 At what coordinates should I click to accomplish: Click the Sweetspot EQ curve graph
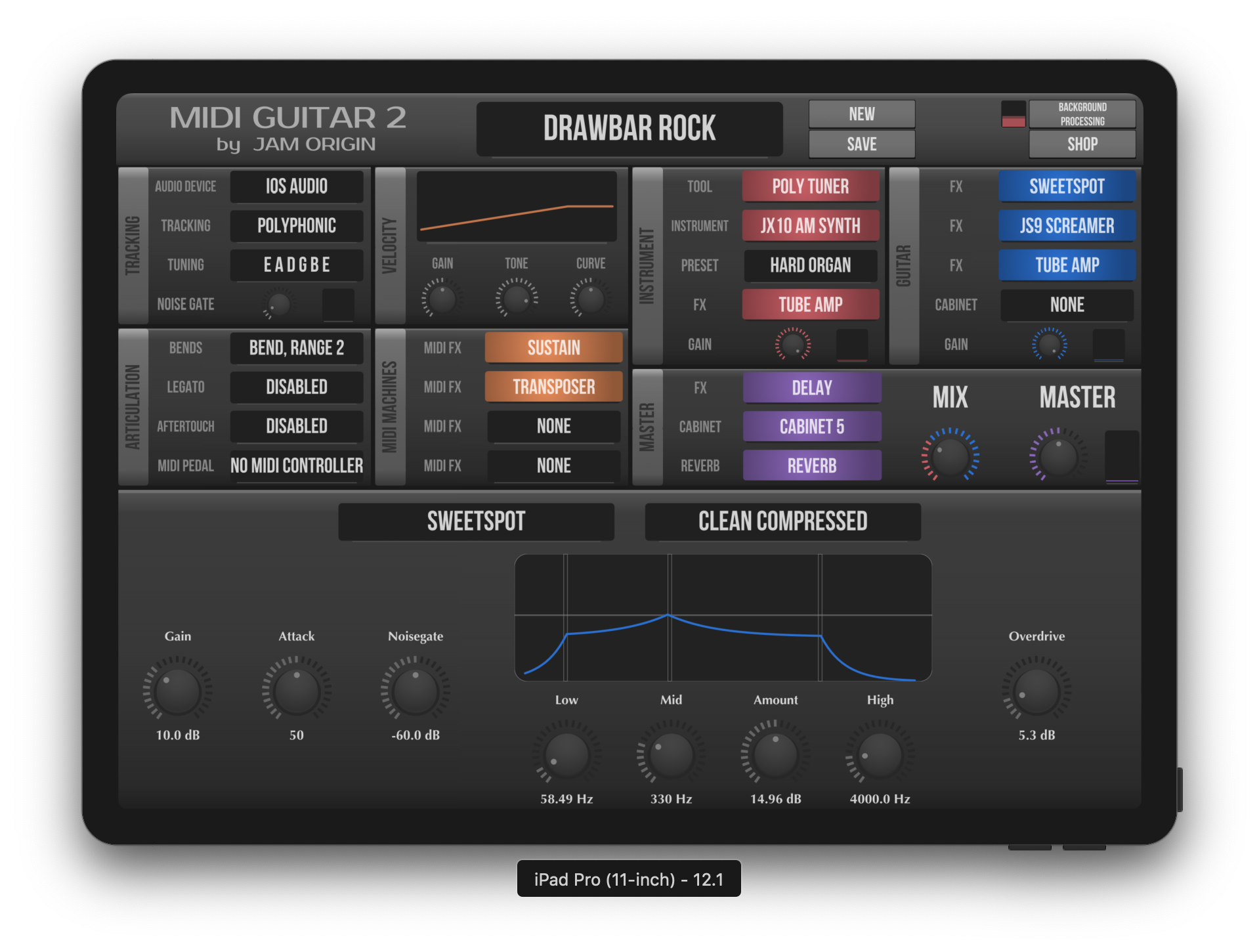[x=723, y=618]
